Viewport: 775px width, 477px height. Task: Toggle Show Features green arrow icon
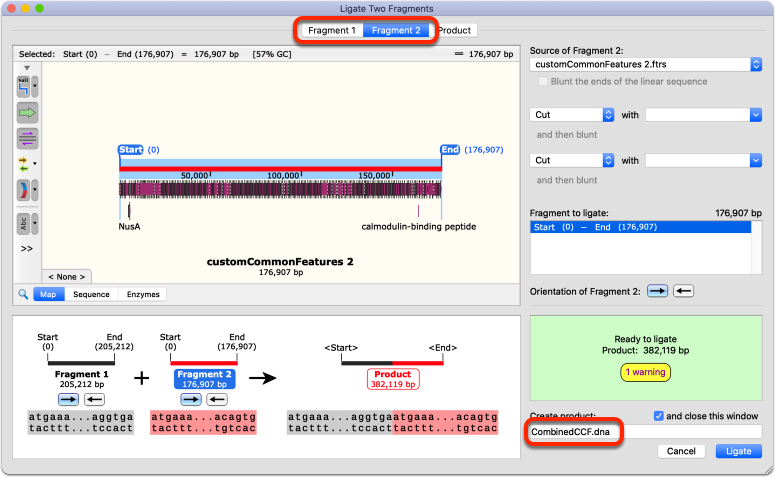point(27,113)
